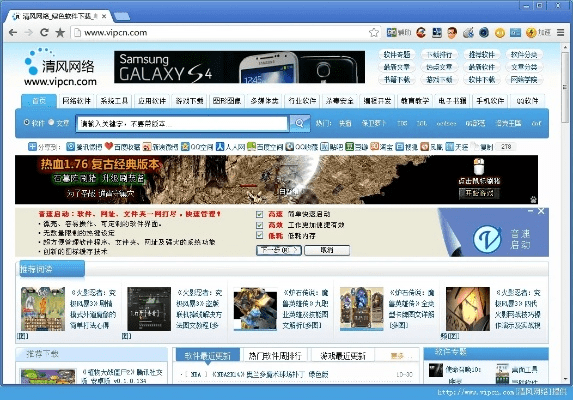Open the 网络软件 navigation tab
The width and height of the screenshot is (573, 400).
pyautogui.click(x=76, y=101)
